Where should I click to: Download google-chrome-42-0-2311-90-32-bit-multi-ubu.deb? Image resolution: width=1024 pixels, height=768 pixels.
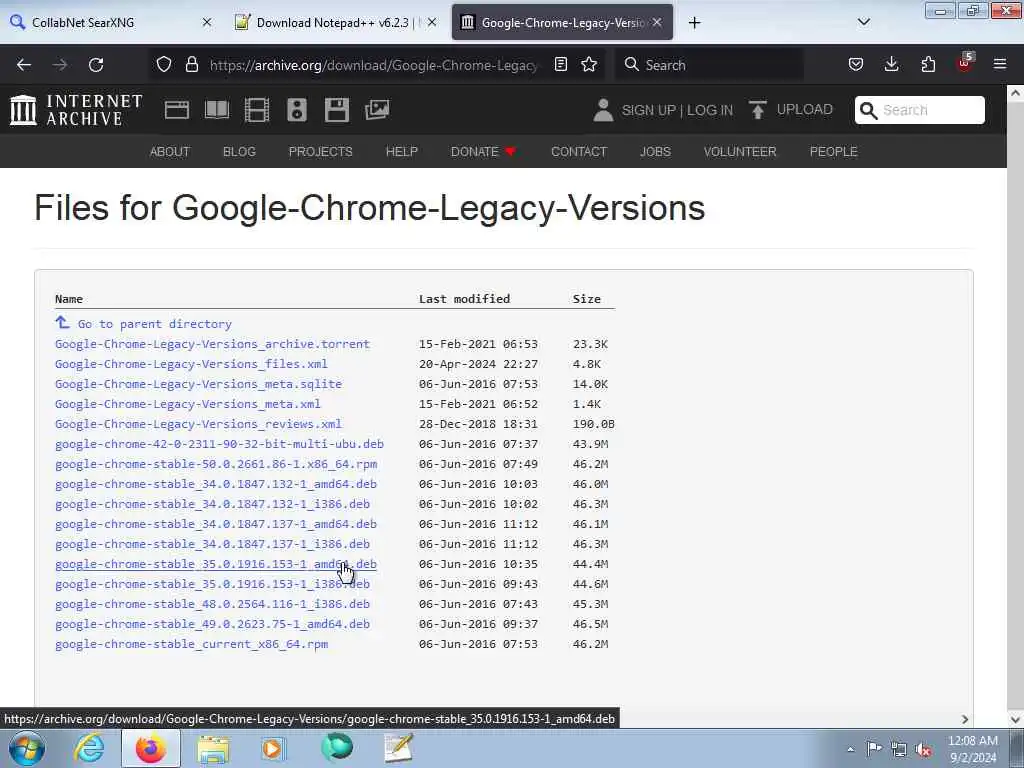(219, 443)
